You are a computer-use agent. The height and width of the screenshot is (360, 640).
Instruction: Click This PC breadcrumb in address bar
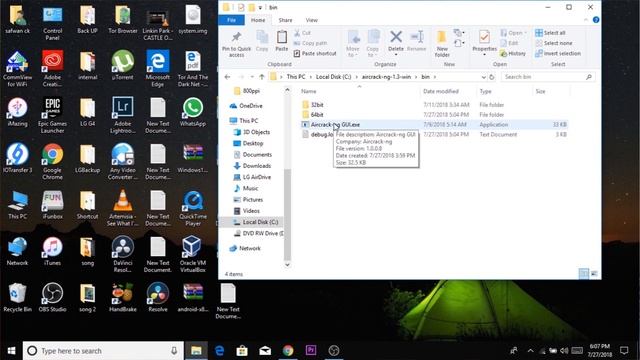pos(296,77)
